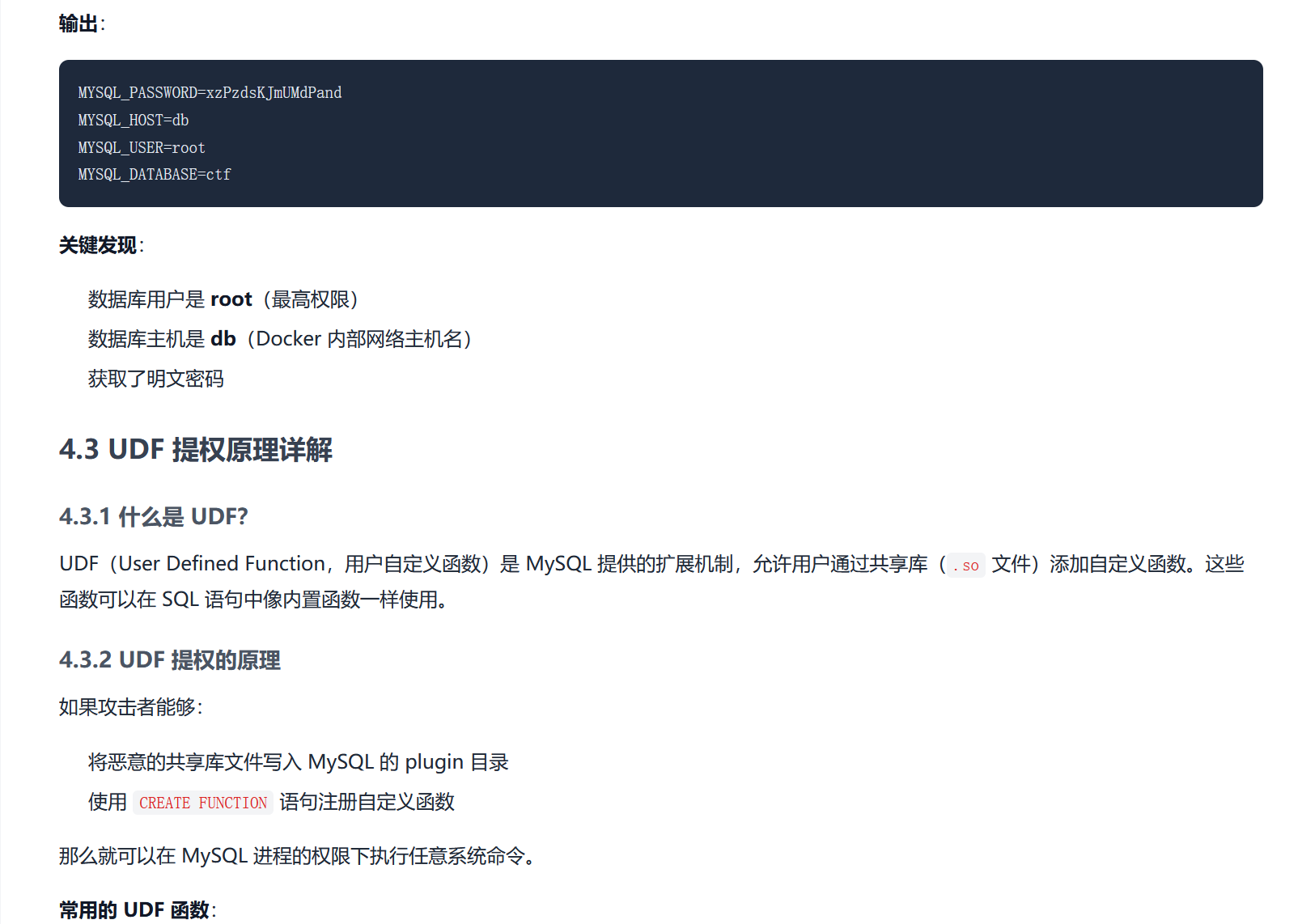Click the 输出 label
Screen dimensions: 1315x924
click(x=82, y=23)
